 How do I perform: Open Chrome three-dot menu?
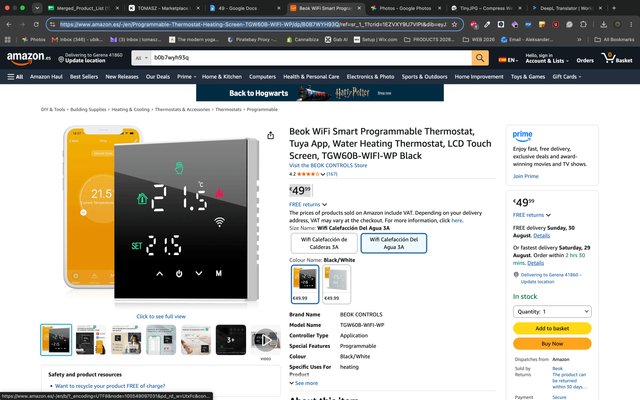[631, 24]
